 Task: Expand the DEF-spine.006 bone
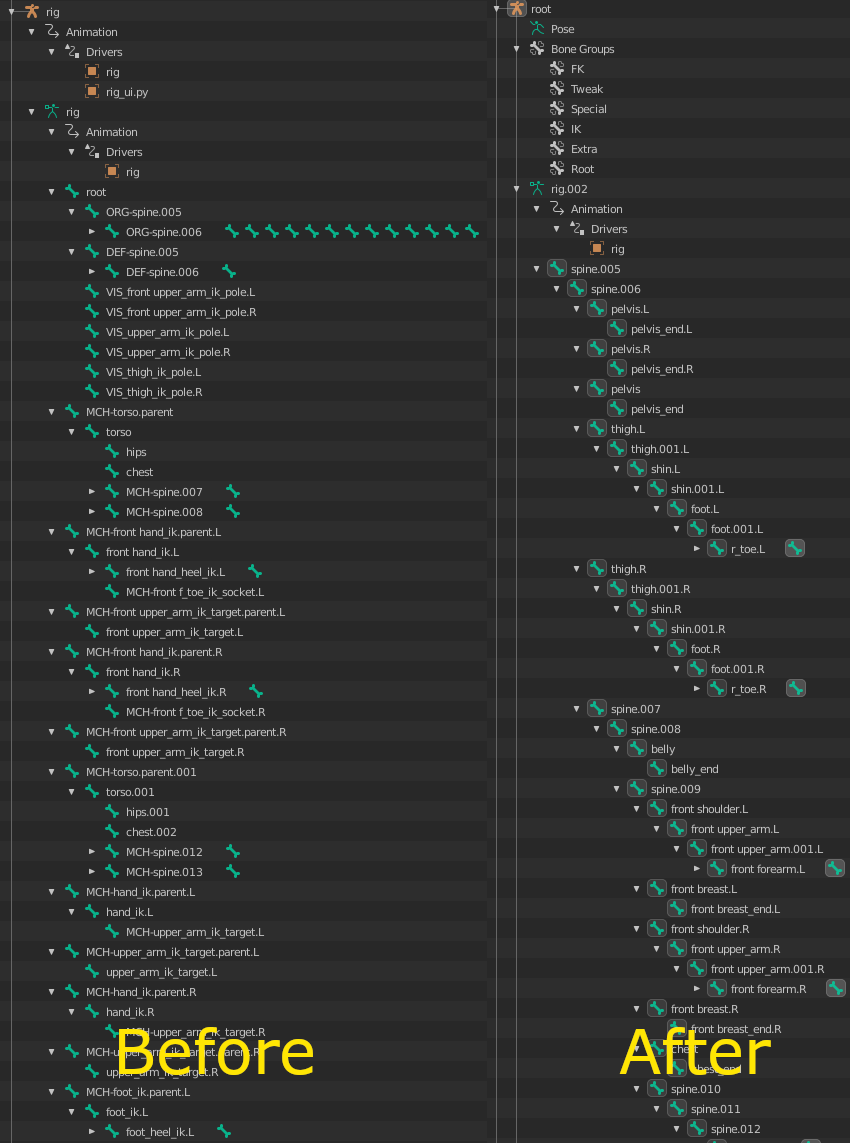pyautogui.click(x=92, y=272)
